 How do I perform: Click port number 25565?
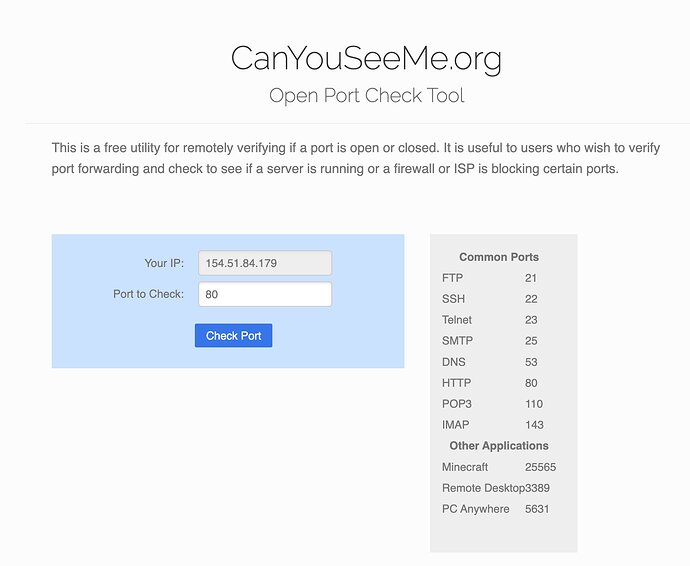[540, 467]
